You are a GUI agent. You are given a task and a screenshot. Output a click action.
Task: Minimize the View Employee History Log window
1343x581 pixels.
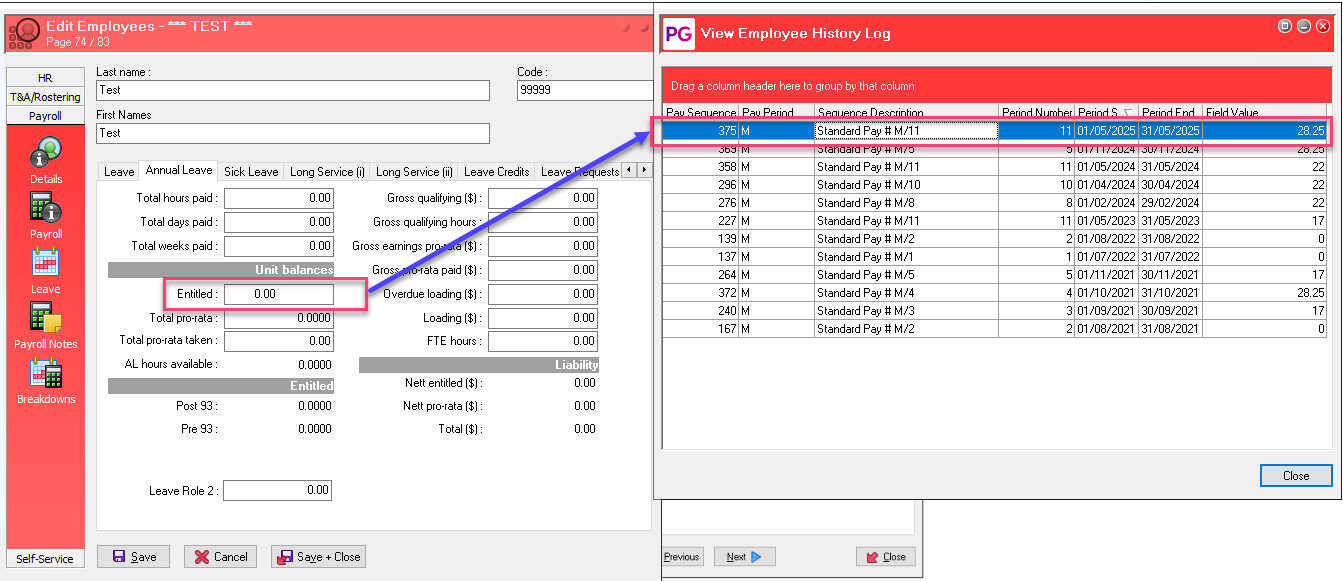click(1304, 26)
